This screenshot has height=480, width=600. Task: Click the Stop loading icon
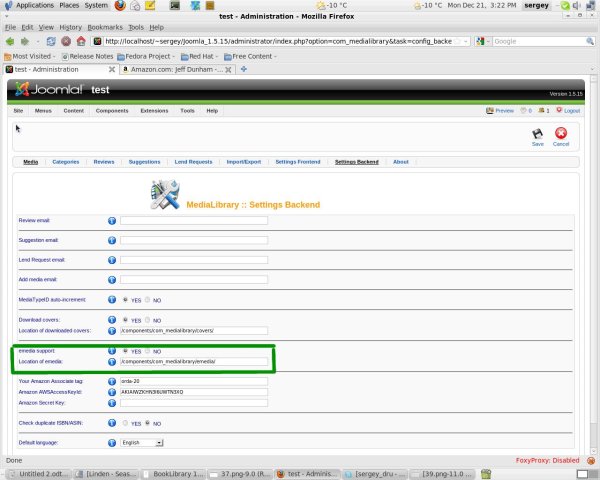tap(66, 41)
